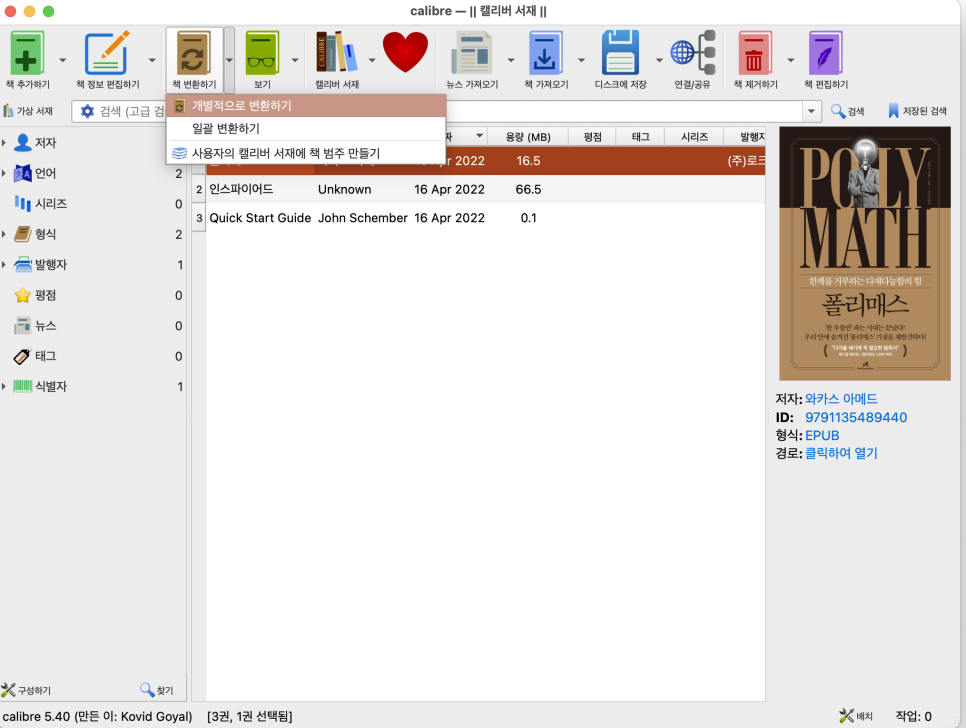Open the search history dropdown arrow
This screenshot has height=728, width=966.
[811, 111]
